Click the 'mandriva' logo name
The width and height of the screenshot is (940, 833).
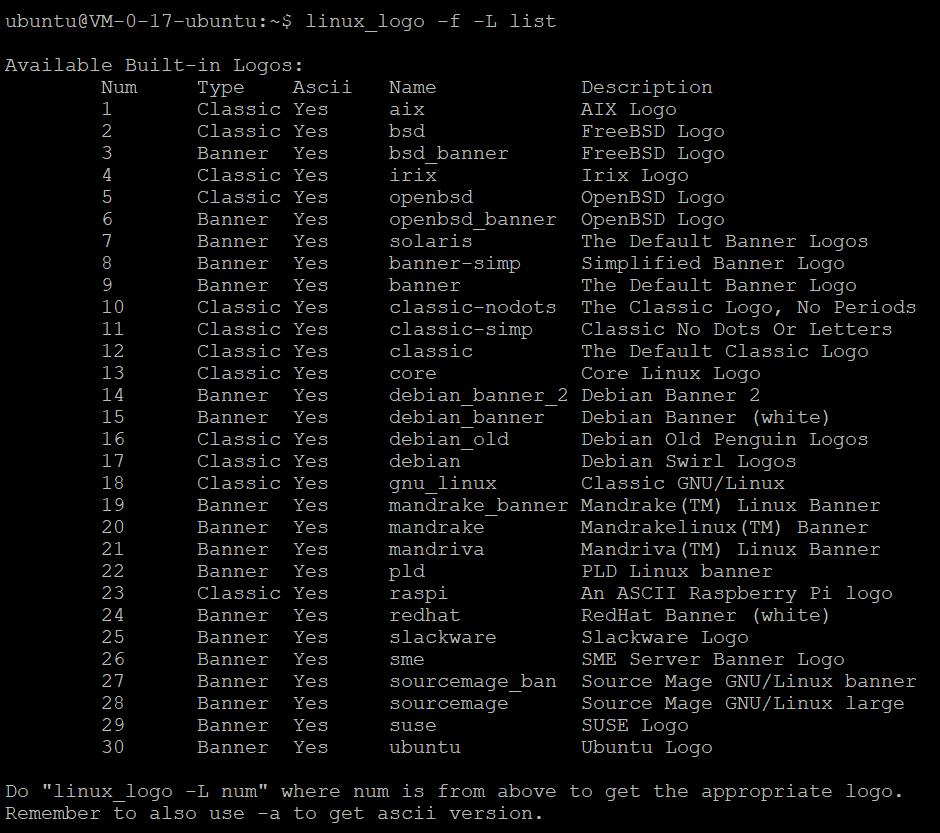(x=436, y=550)
